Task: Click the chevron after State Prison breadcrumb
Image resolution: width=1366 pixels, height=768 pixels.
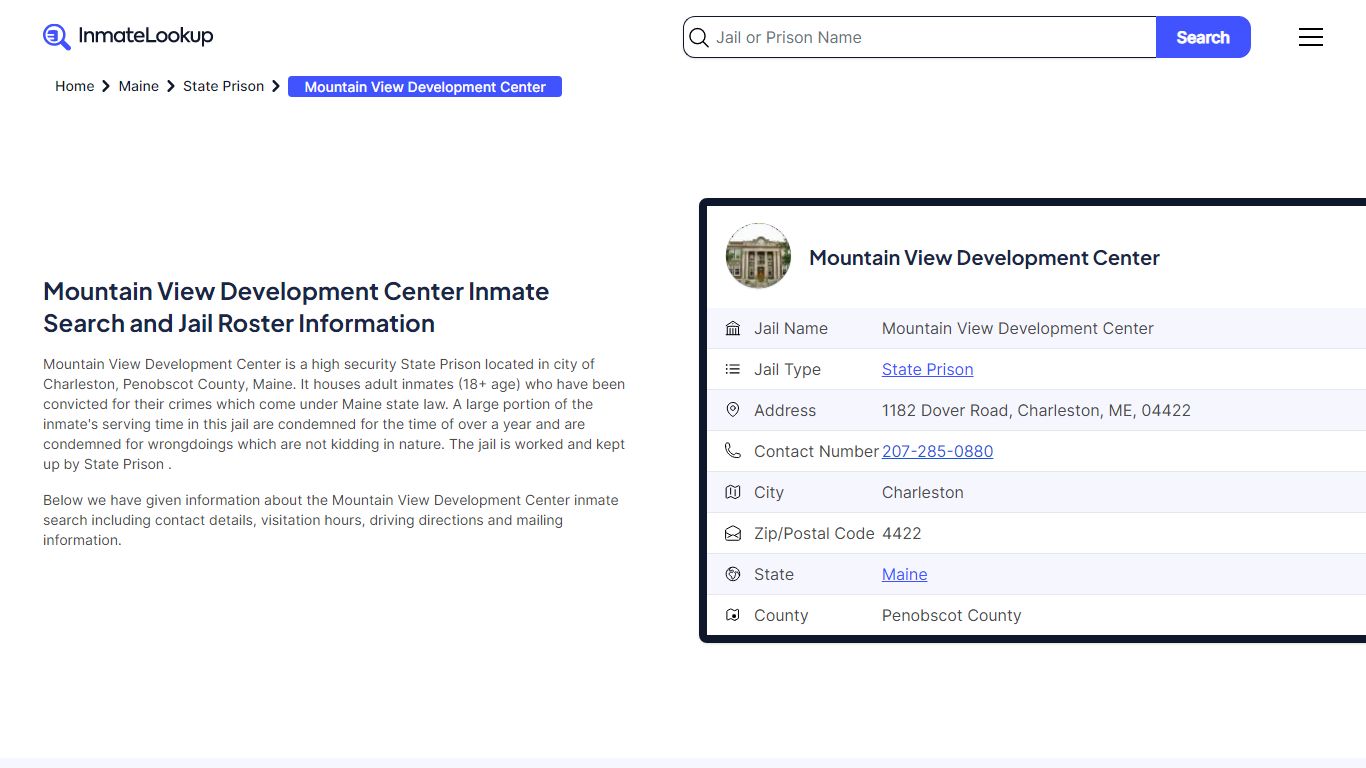Action: [x=276, y=87]
